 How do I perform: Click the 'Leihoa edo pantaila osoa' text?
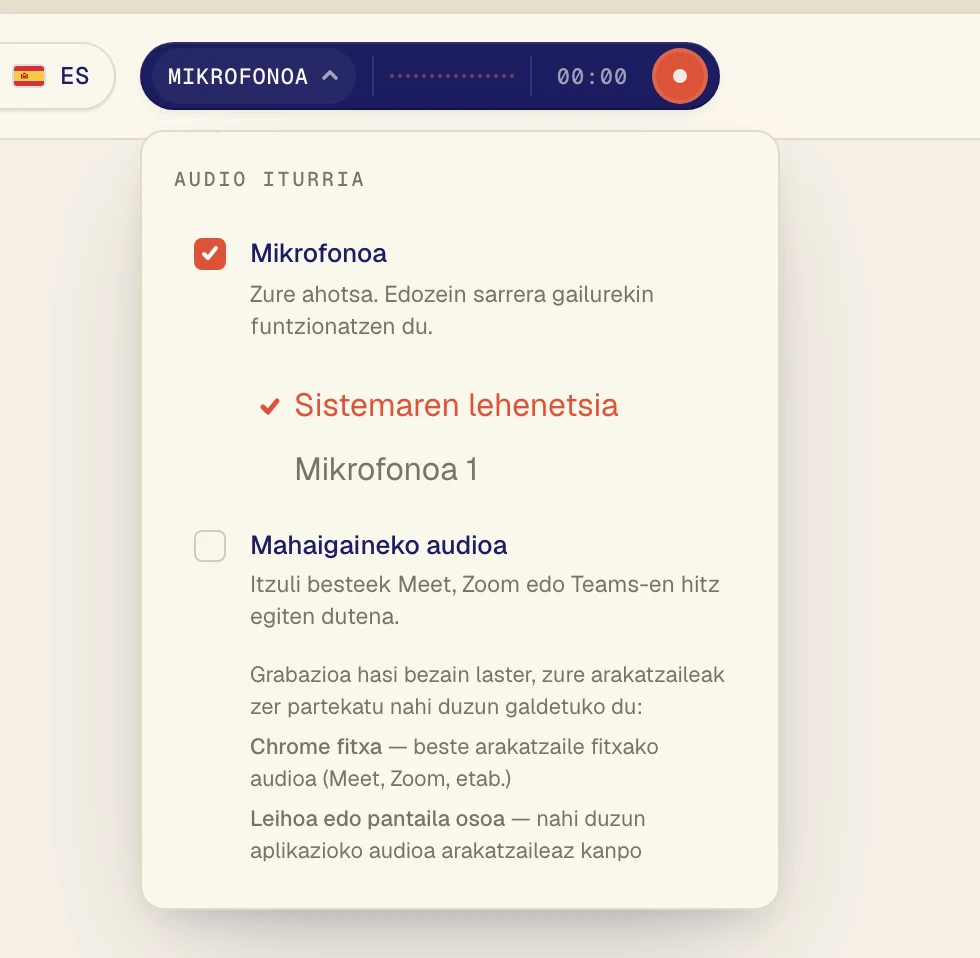coord(378,819)
